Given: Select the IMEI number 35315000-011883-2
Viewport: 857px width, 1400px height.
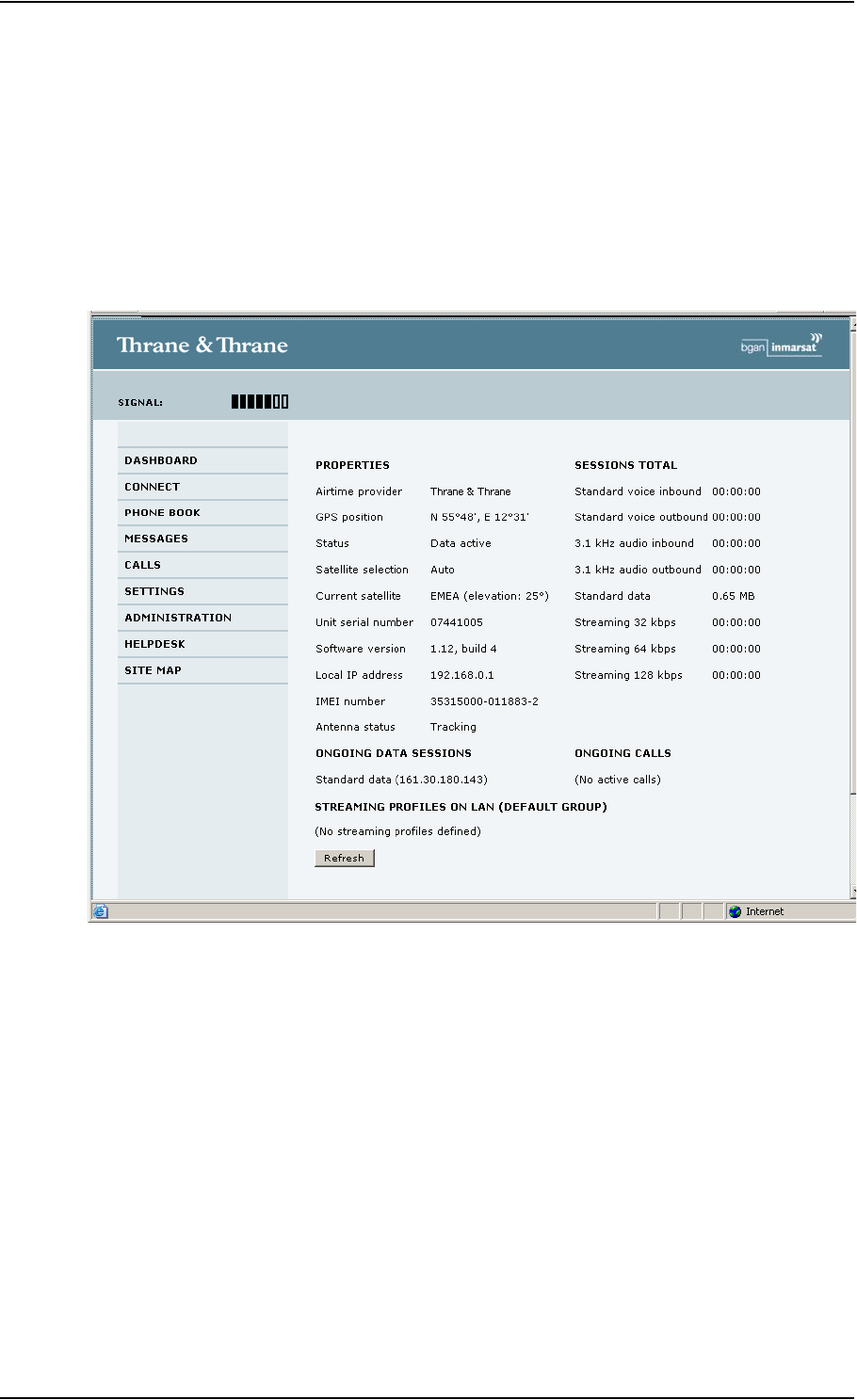Looking at the screenshot, I should pos(484,701).
